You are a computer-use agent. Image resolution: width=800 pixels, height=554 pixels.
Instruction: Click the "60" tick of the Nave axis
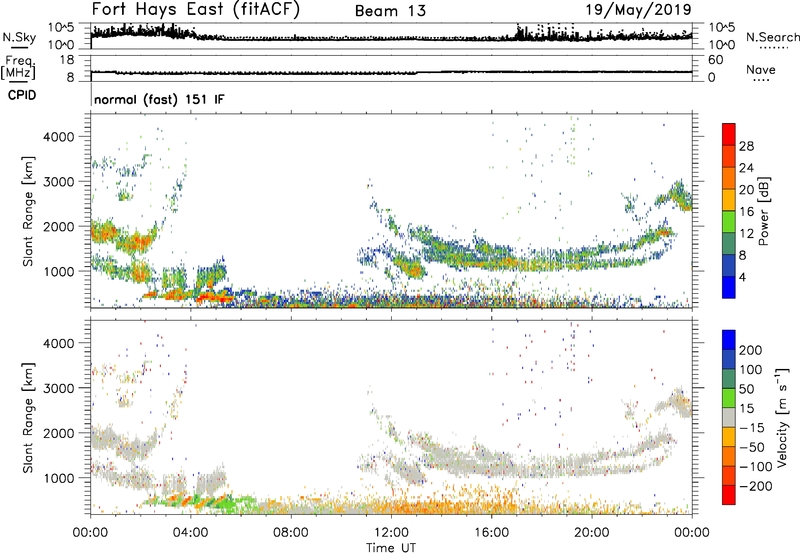click(x=715, y=60)
